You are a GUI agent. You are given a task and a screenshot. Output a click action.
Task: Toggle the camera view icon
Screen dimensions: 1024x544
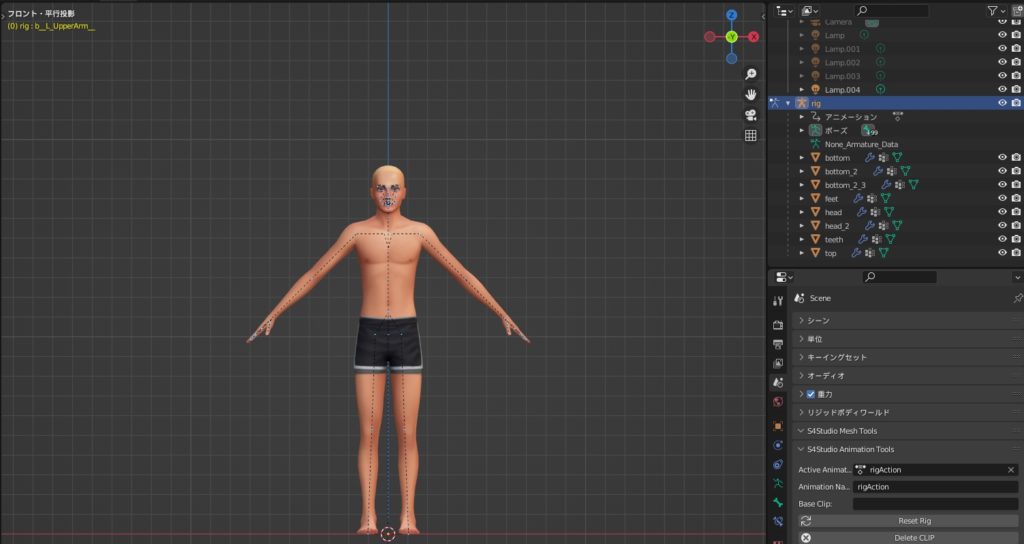[x=751, y=115]
